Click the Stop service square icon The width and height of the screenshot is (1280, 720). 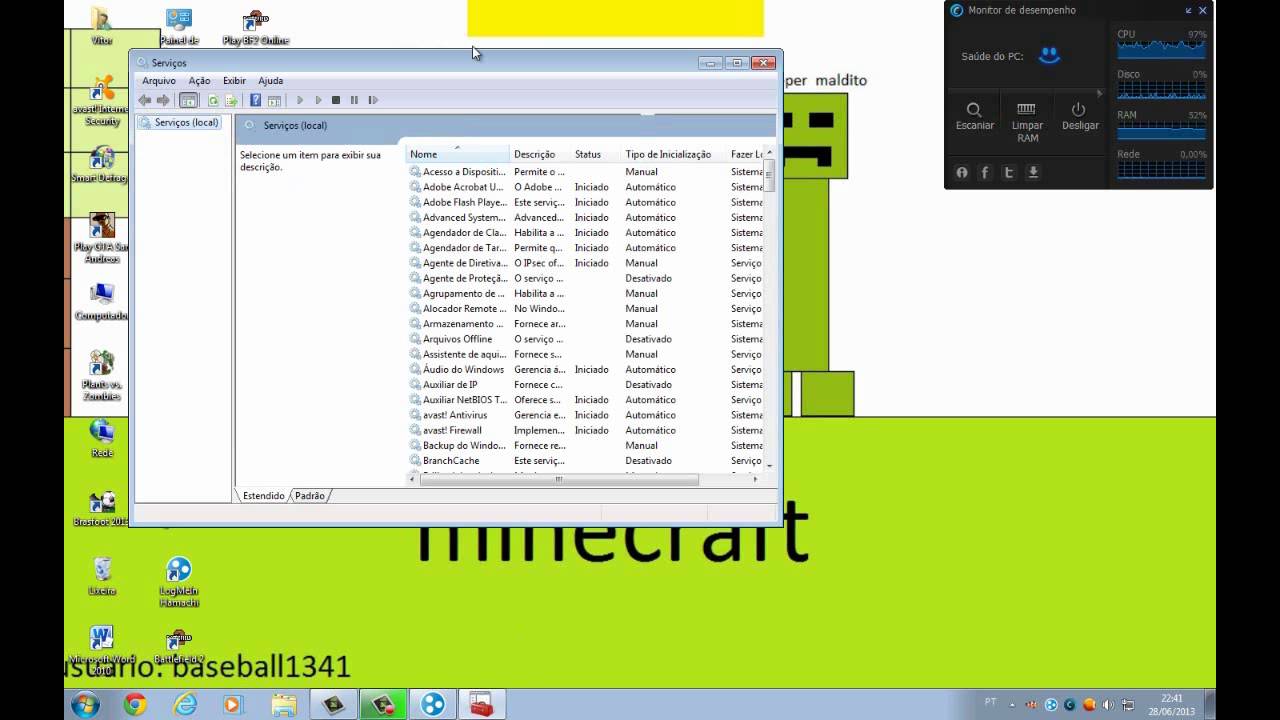336,100
